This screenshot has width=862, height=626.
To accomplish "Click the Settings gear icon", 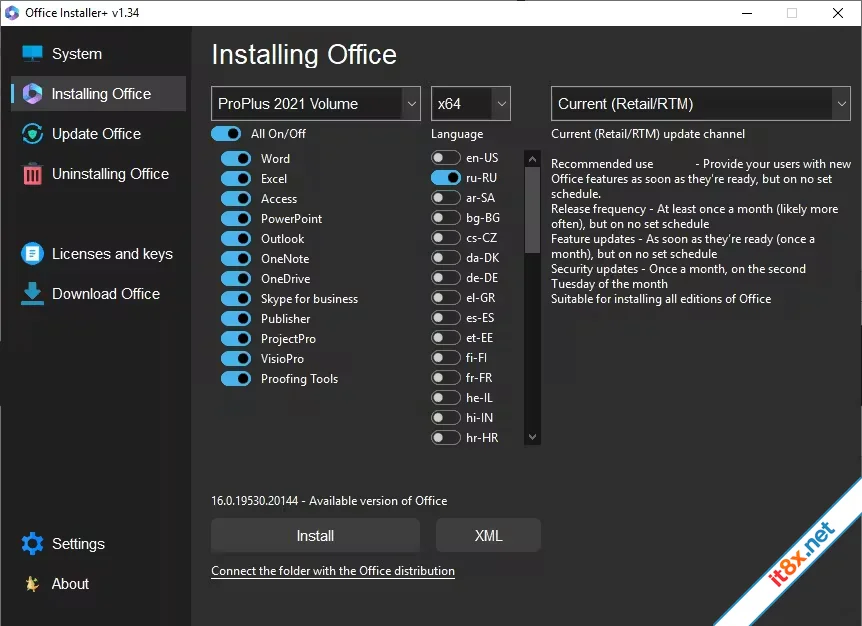I will [32, 544].
